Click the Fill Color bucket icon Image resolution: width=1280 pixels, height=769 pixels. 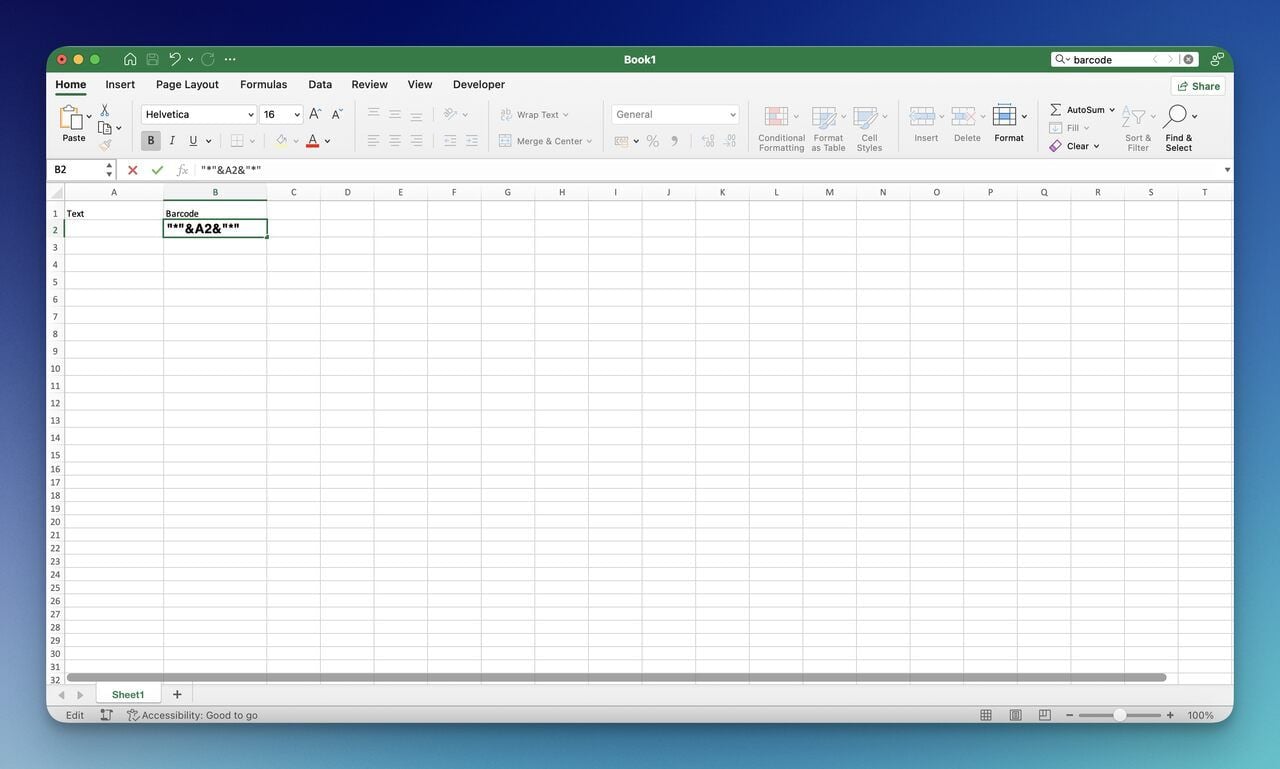(x=281, y=141)
